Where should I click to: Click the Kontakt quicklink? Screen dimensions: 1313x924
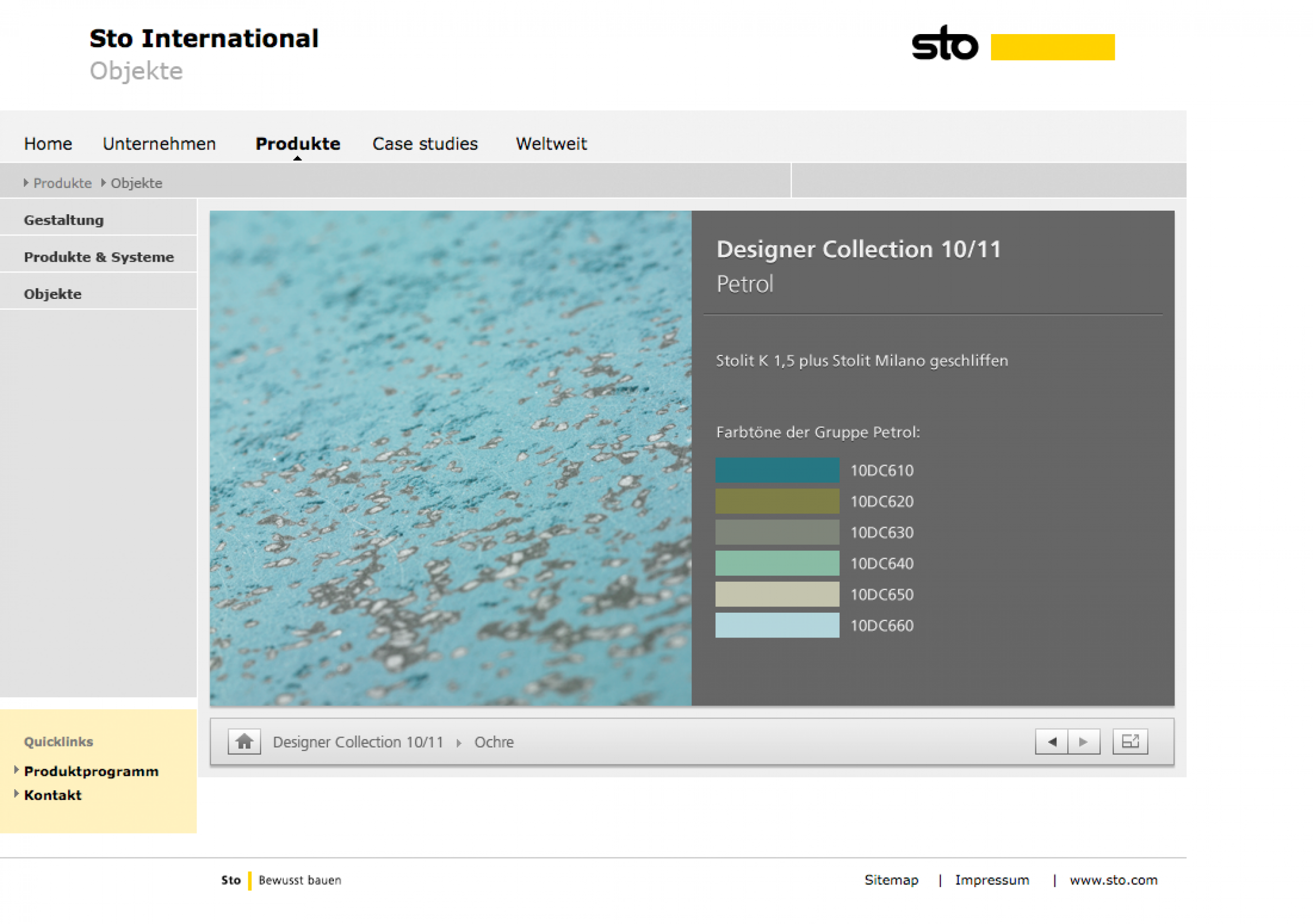[53, 795]
